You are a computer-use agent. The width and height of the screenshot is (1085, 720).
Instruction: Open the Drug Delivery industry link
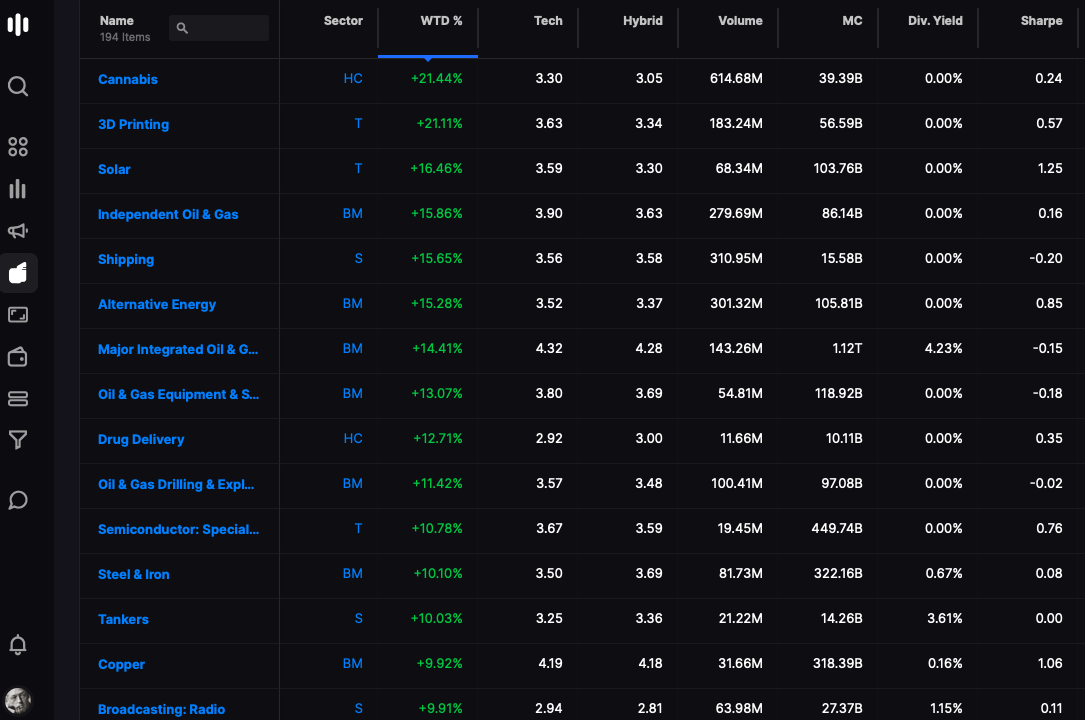coord(141,439)
